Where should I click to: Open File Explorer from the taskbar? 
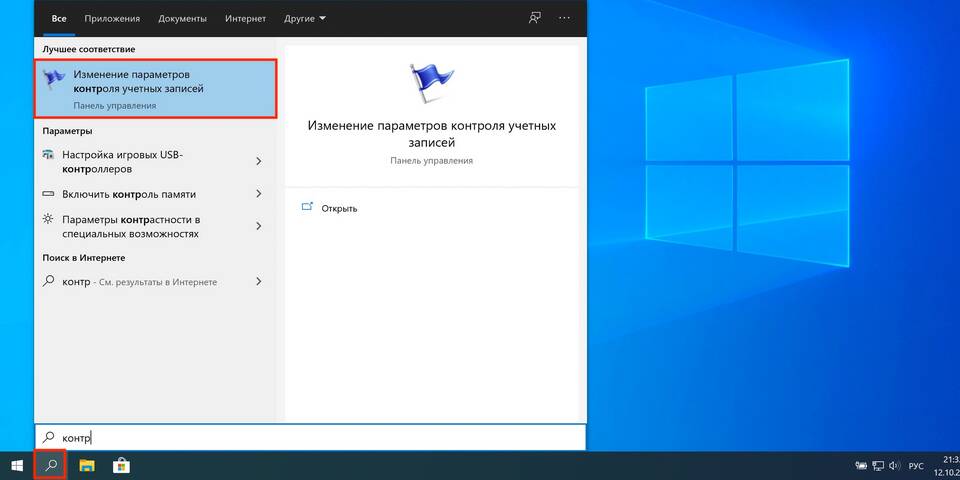pyautogui.click(x=87, y=465)
